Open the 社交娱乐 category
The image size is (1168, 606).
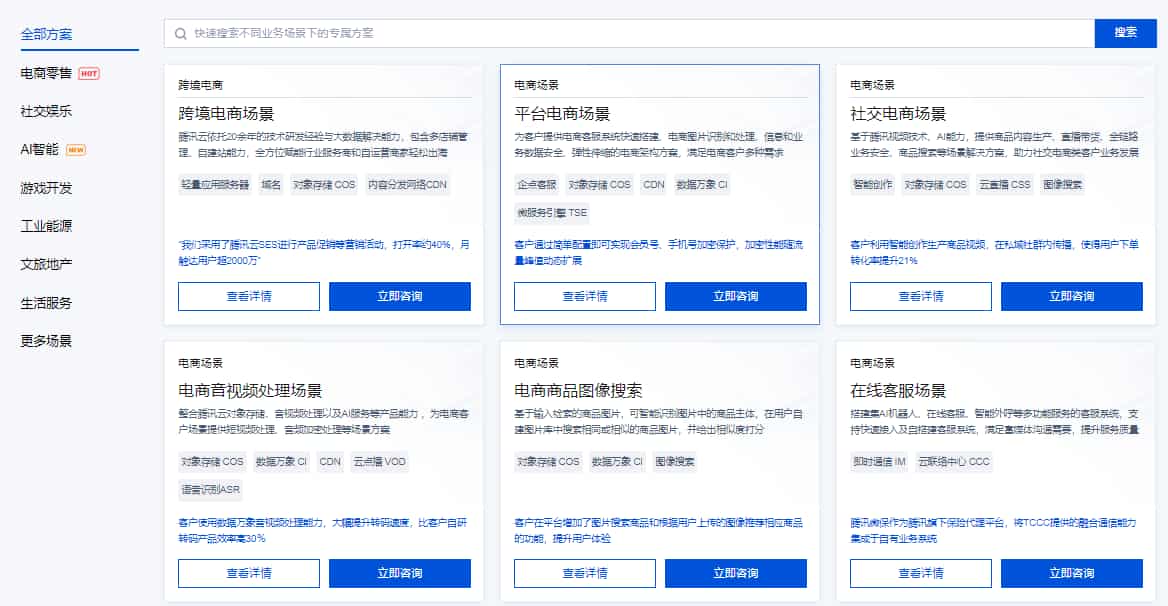coord(46,111)
